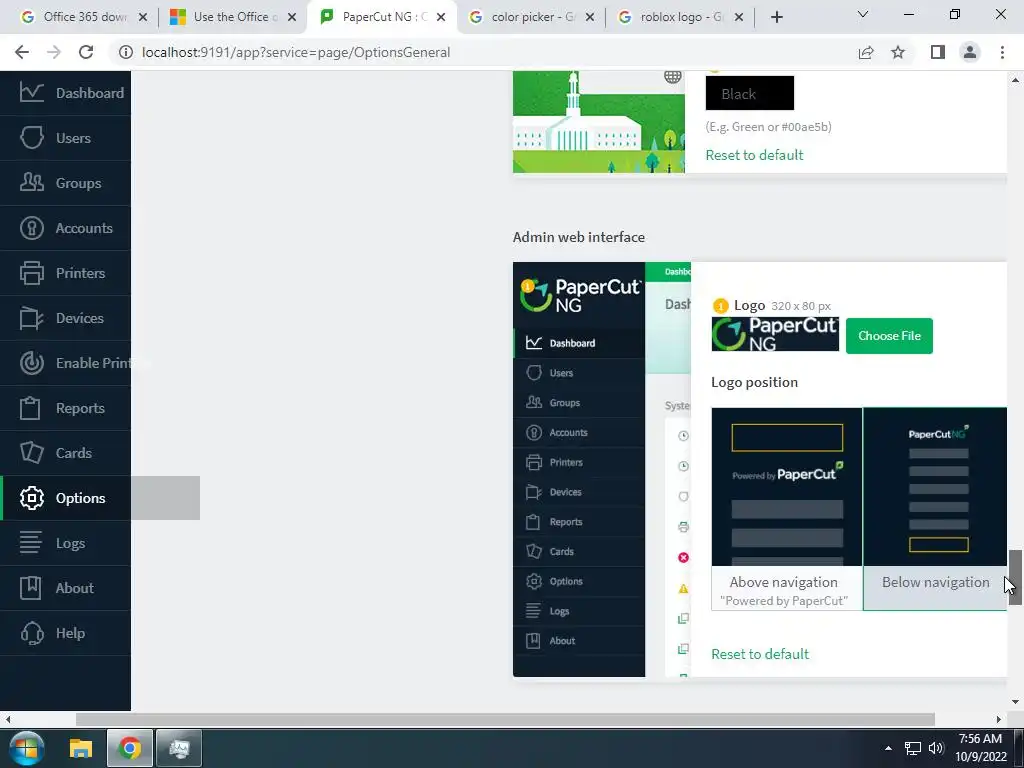Click the horizontal scrollbar thumb

click(x=505, y=719)
